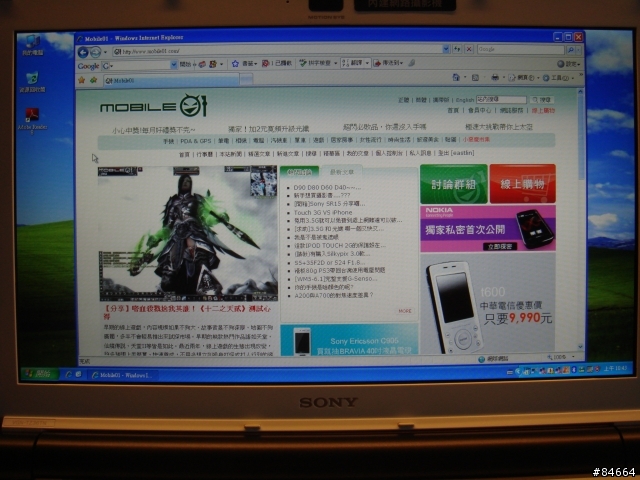This screenshot has height=480, width=640.
Task: Click the Quick Launch Internet Explorer icon
Action: [x=68, y=374]
